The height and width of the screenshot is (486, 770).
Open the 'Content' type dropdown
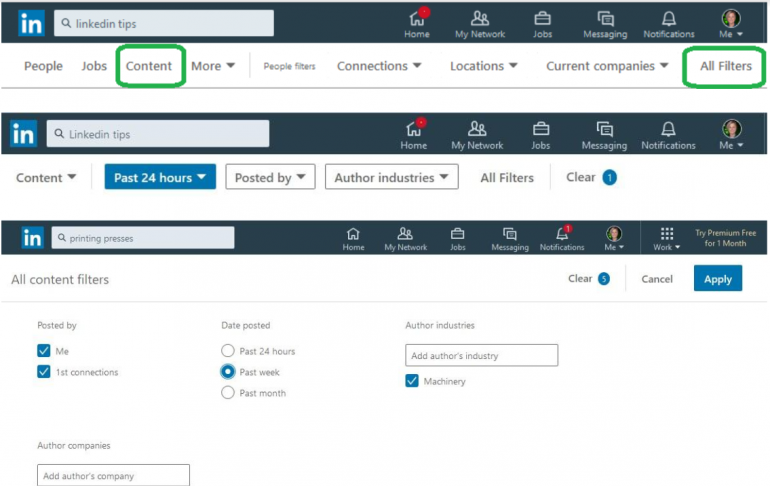(x=46, y=178)
